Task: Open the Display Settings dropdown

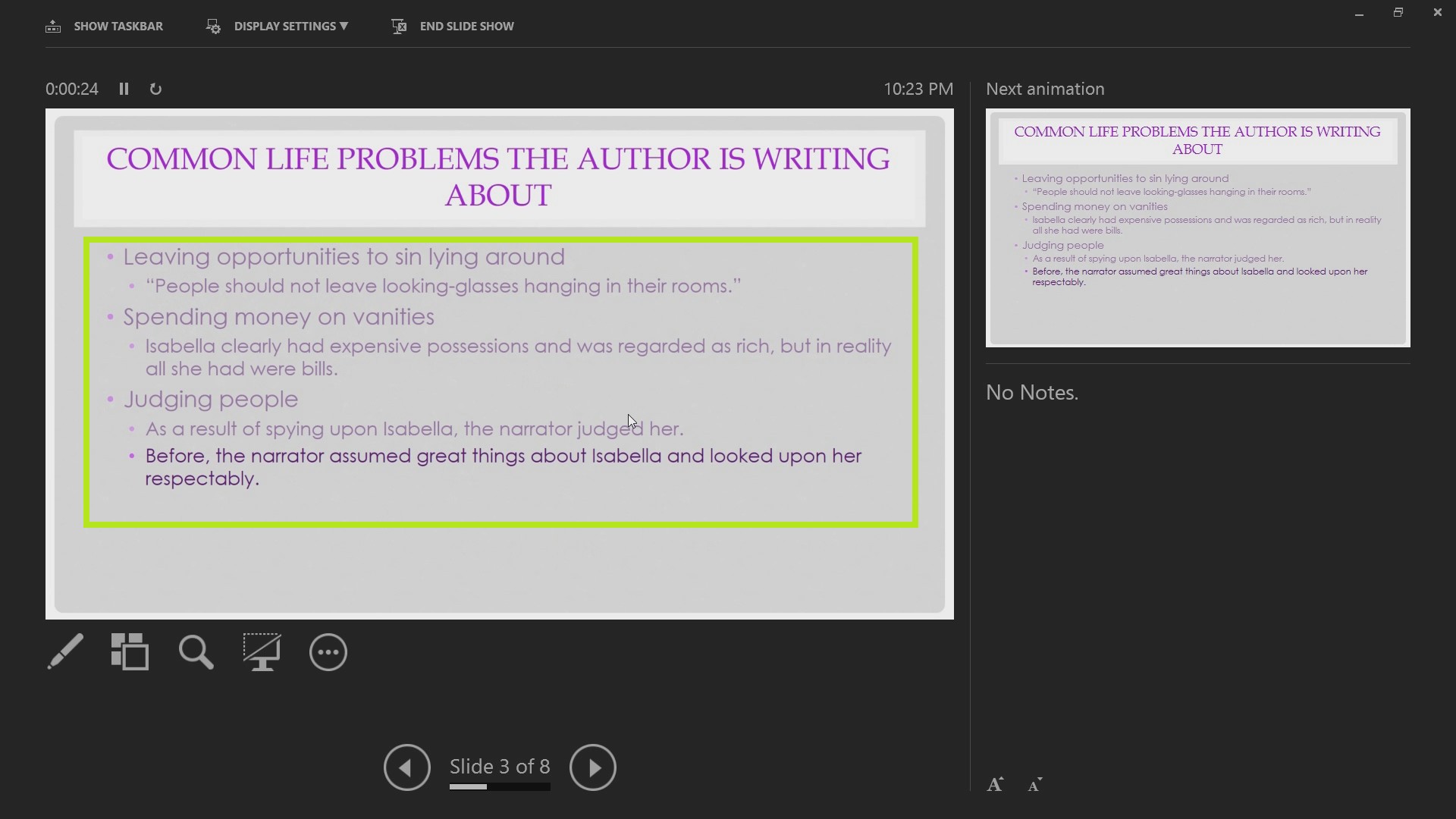Action: pyautogui.click(x=278, y=27)
